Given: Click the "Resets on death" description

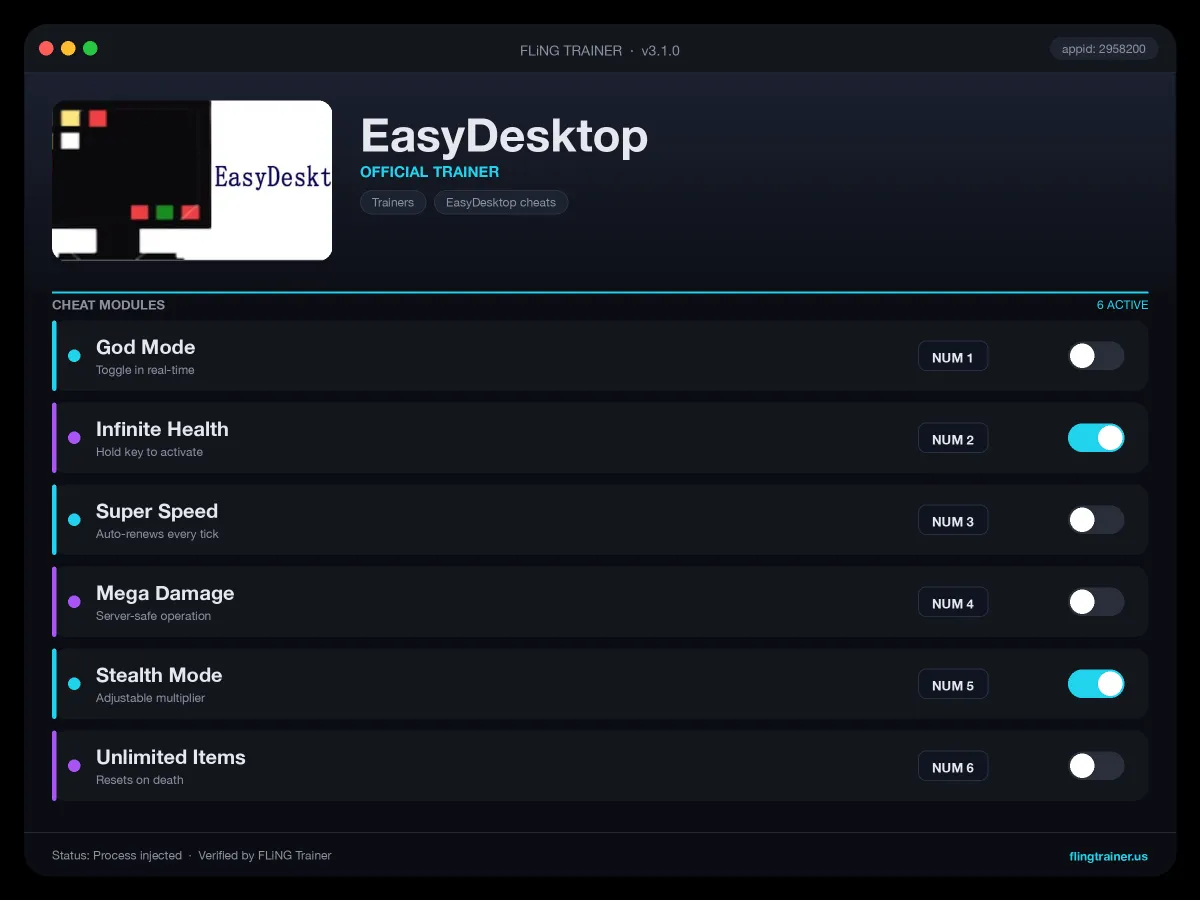Looking at the screenshot, I should (x=139, y=780).
